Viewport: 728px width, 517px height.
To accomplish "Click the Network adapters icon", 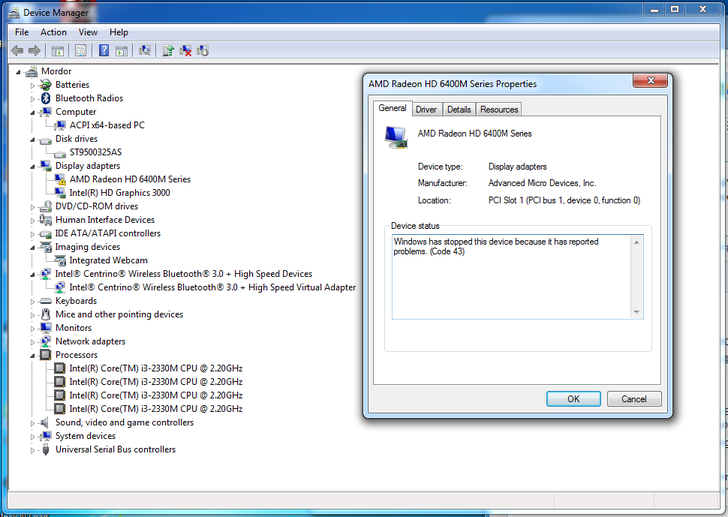I will tap(46, 341).
